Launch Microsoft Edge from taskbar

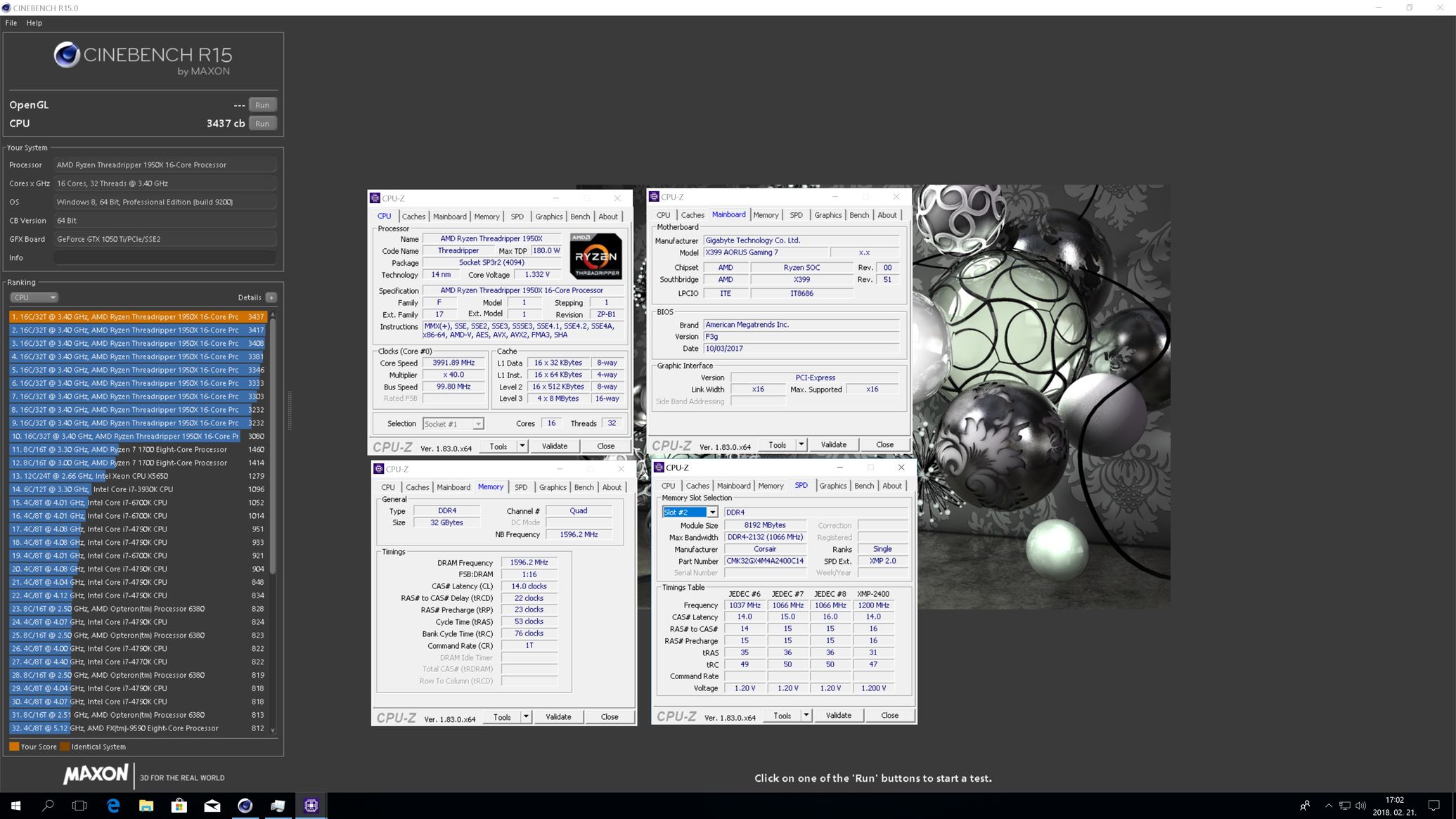tap(113, 806)
